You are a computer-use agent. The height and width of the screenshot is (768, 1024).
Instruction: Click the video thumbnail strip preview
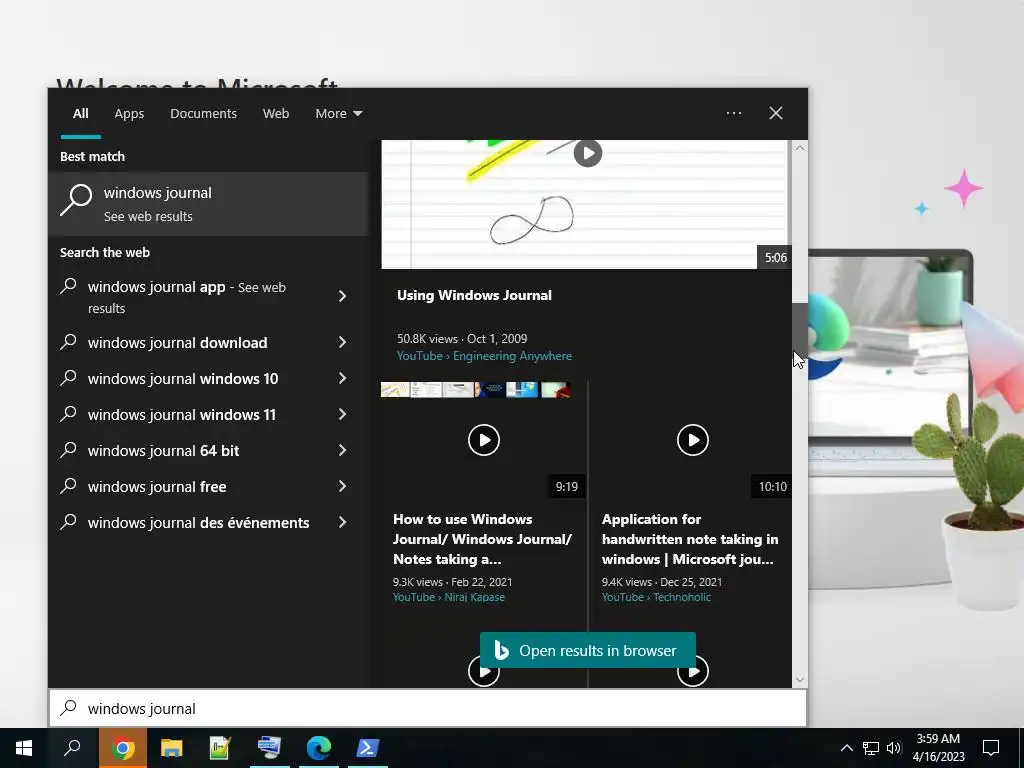(x=475, y=390)
